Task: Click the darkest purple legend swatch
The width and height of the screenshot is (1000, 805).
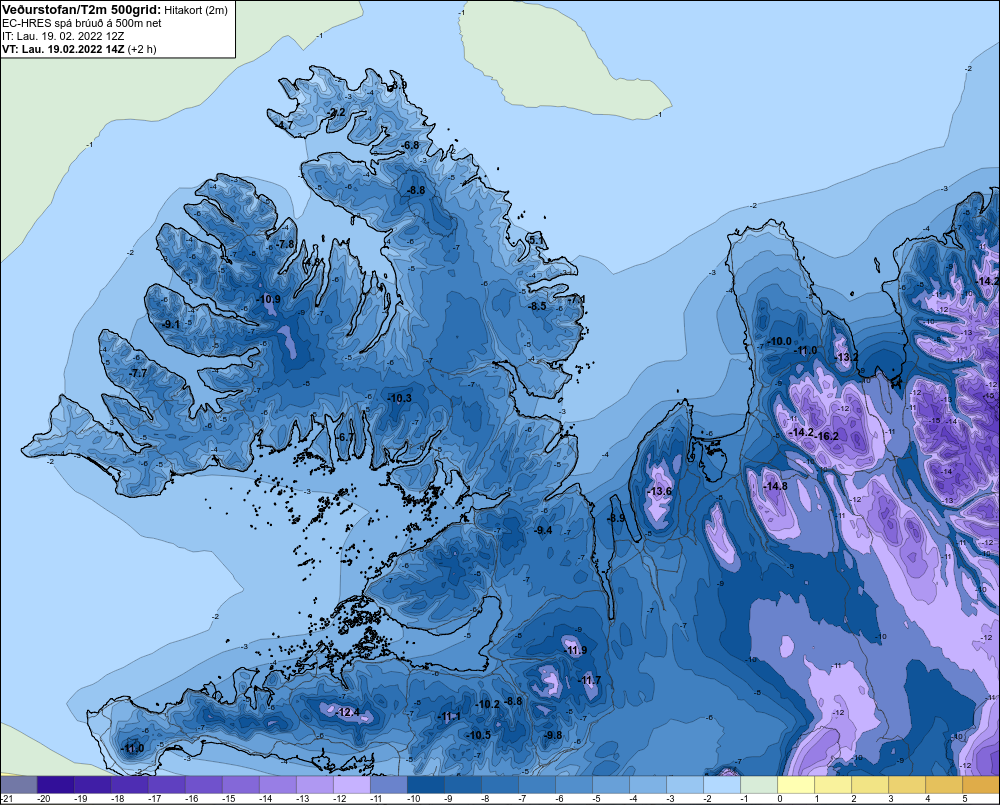Action: coord(55,785)
